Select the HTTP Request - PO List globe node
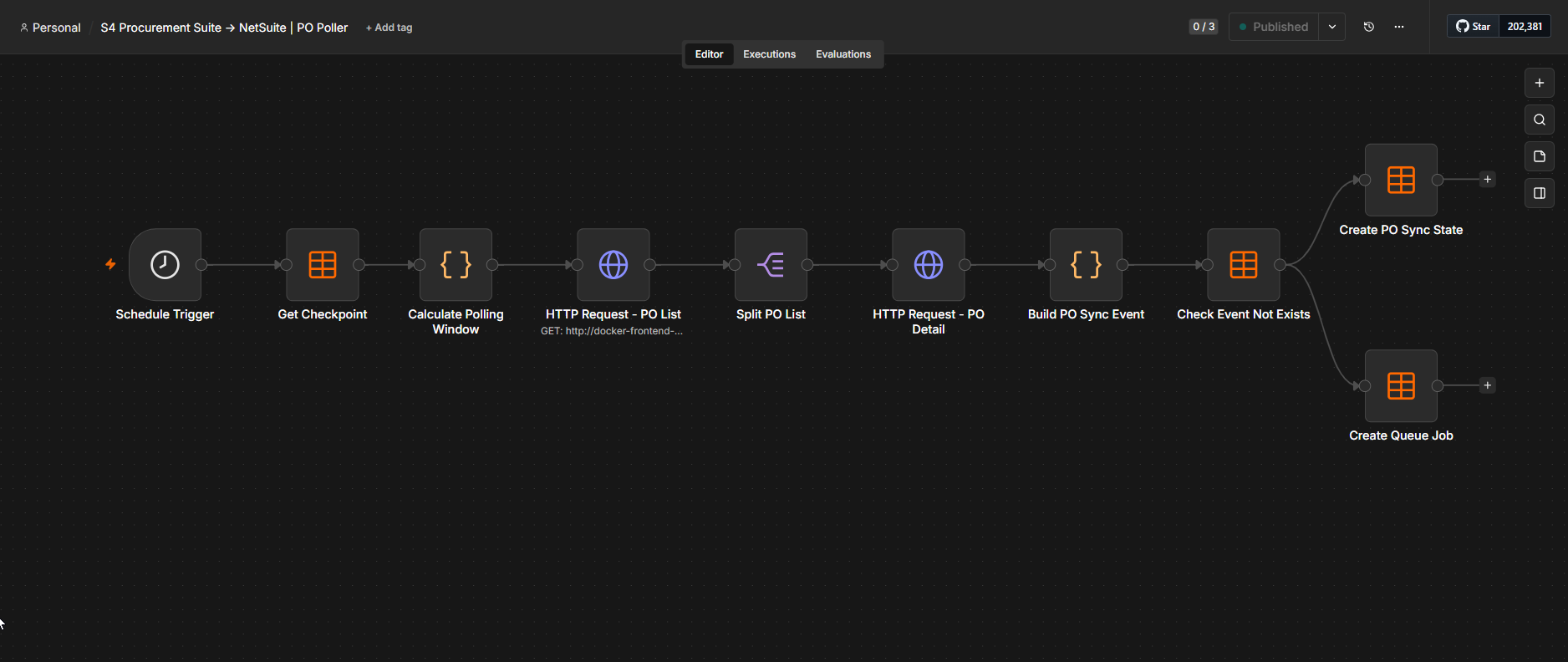 click(613, 265)
